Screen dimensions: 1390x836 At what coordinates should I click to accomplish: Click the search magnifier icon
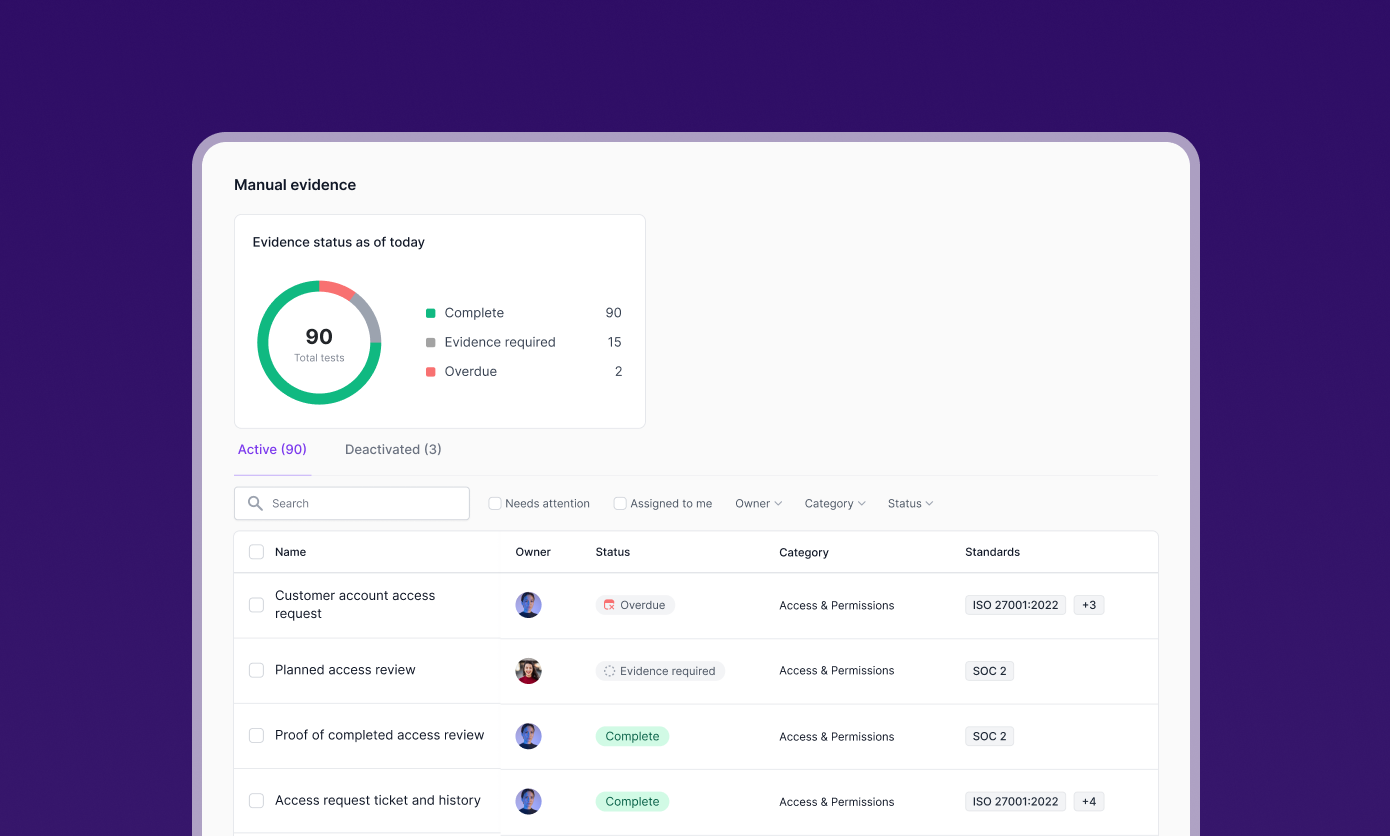tap(255, 503)
